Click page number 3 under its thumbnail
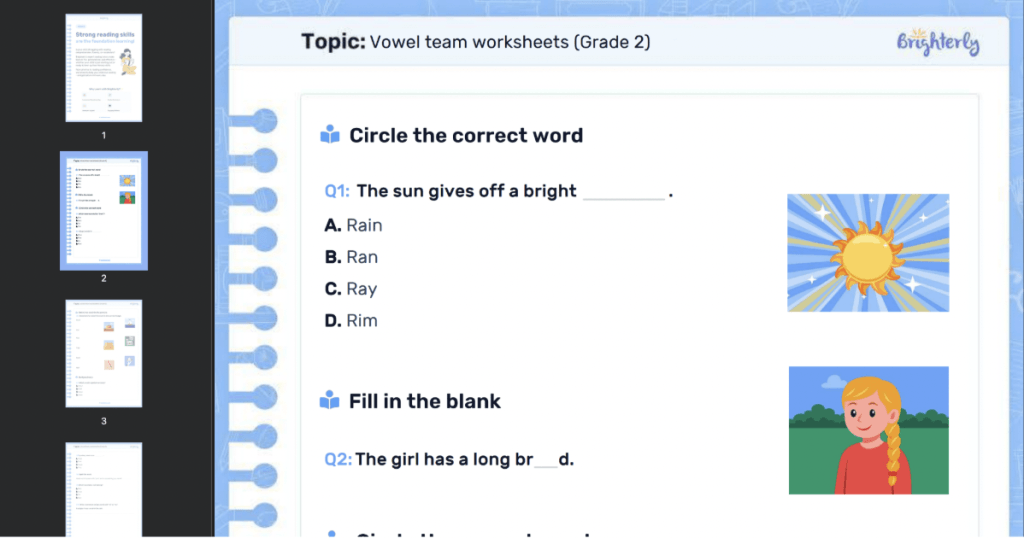 [104, 421]
